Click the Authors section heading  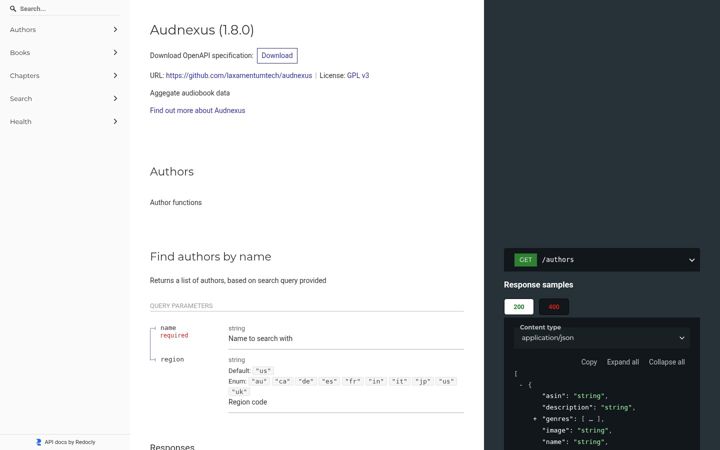pyautogui.click(x=172, y=172)
